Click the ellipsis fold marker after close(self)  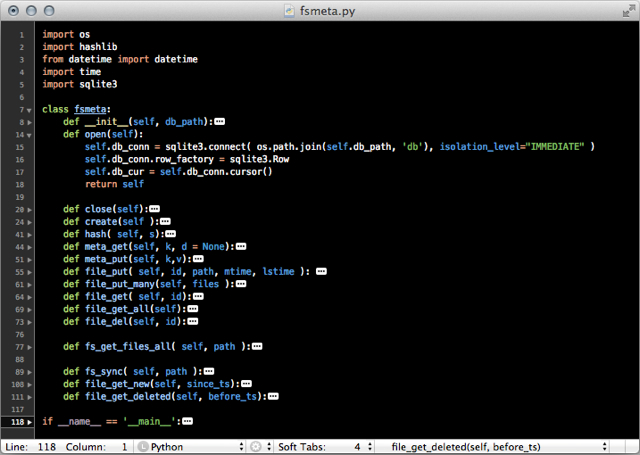click(x=154, y=209)
